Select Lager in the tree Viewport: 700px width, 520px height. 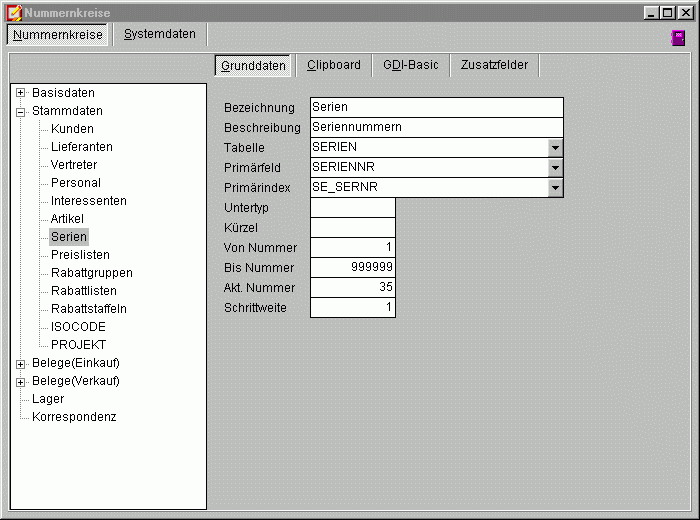pos(48,399)
